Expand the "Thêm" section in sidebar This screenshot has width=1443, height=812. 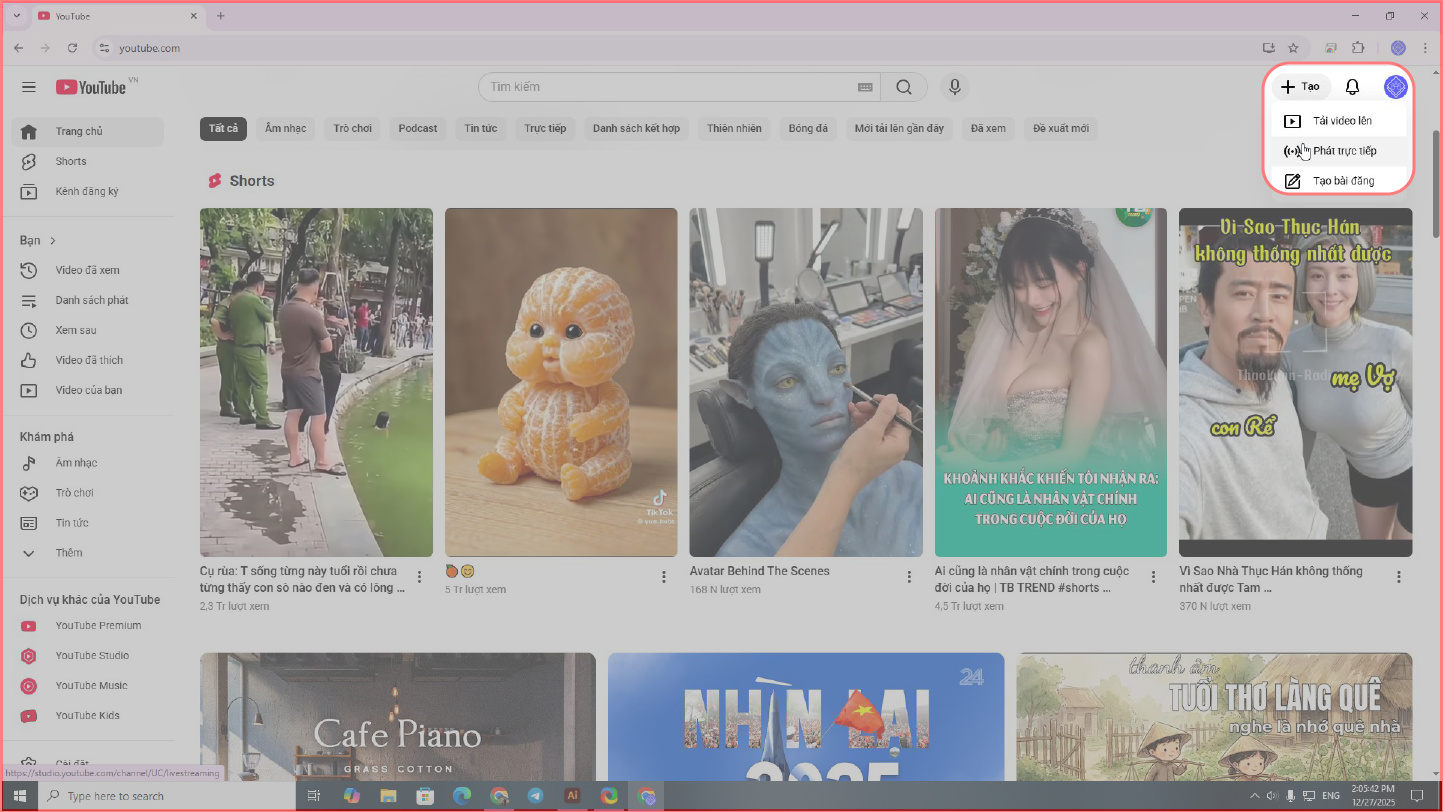pos(68,553)
